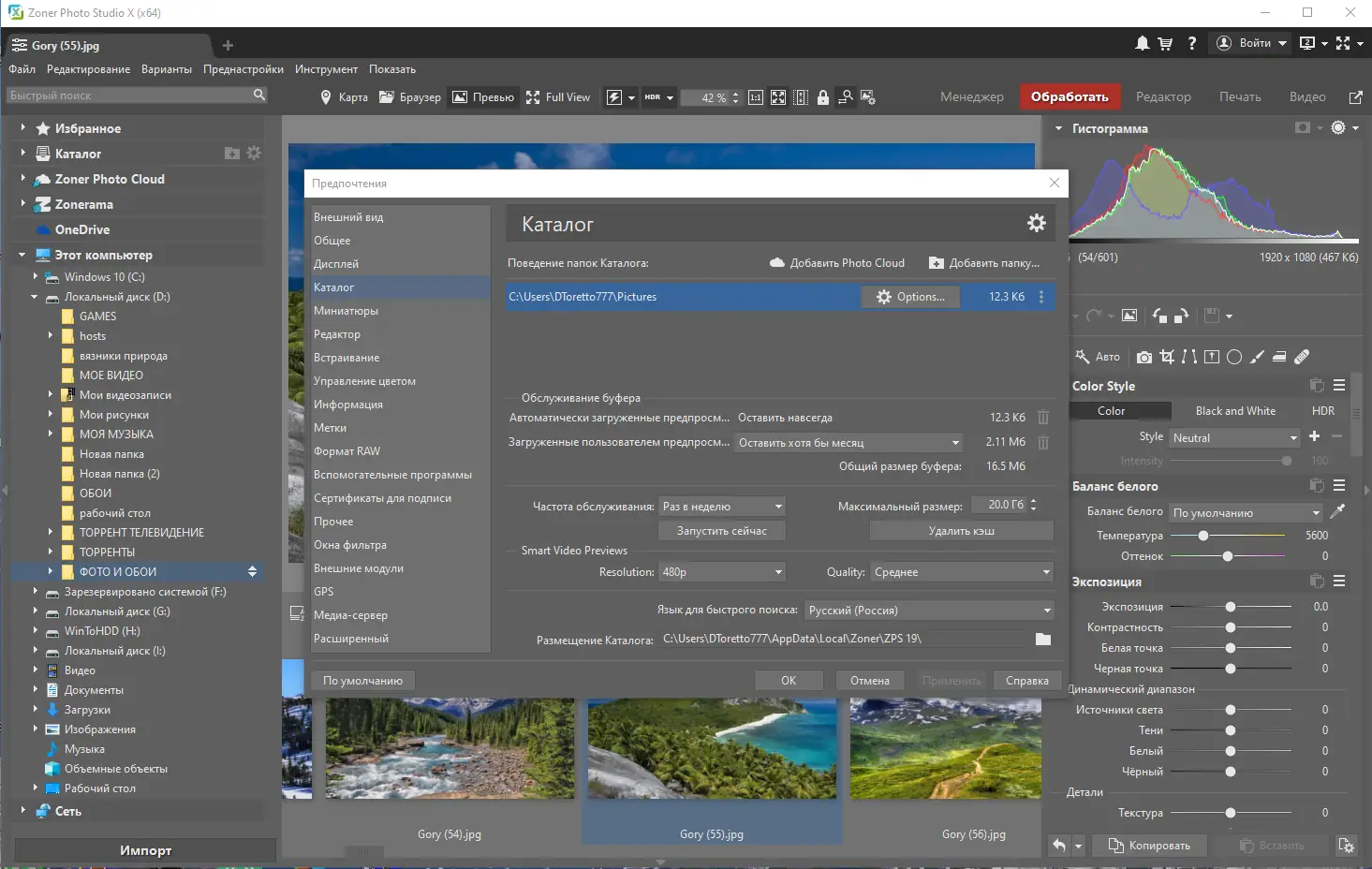Switch Color Style mode to HDR
This screenshot has width=1372, height=869.
point(1322,411)
